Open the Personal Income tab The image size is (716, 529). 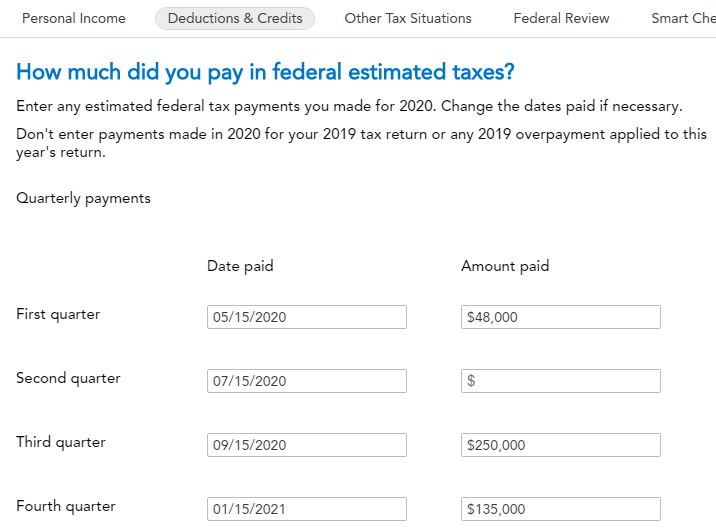[x=74, y=18]
